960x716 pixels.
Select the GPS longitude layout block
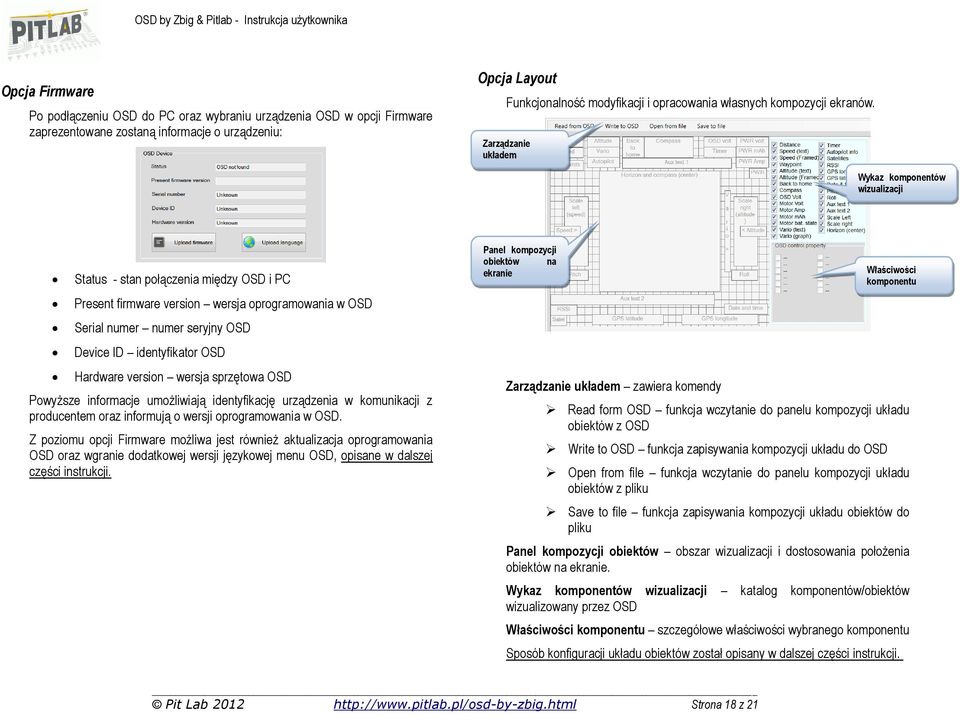tap(719, 319)
